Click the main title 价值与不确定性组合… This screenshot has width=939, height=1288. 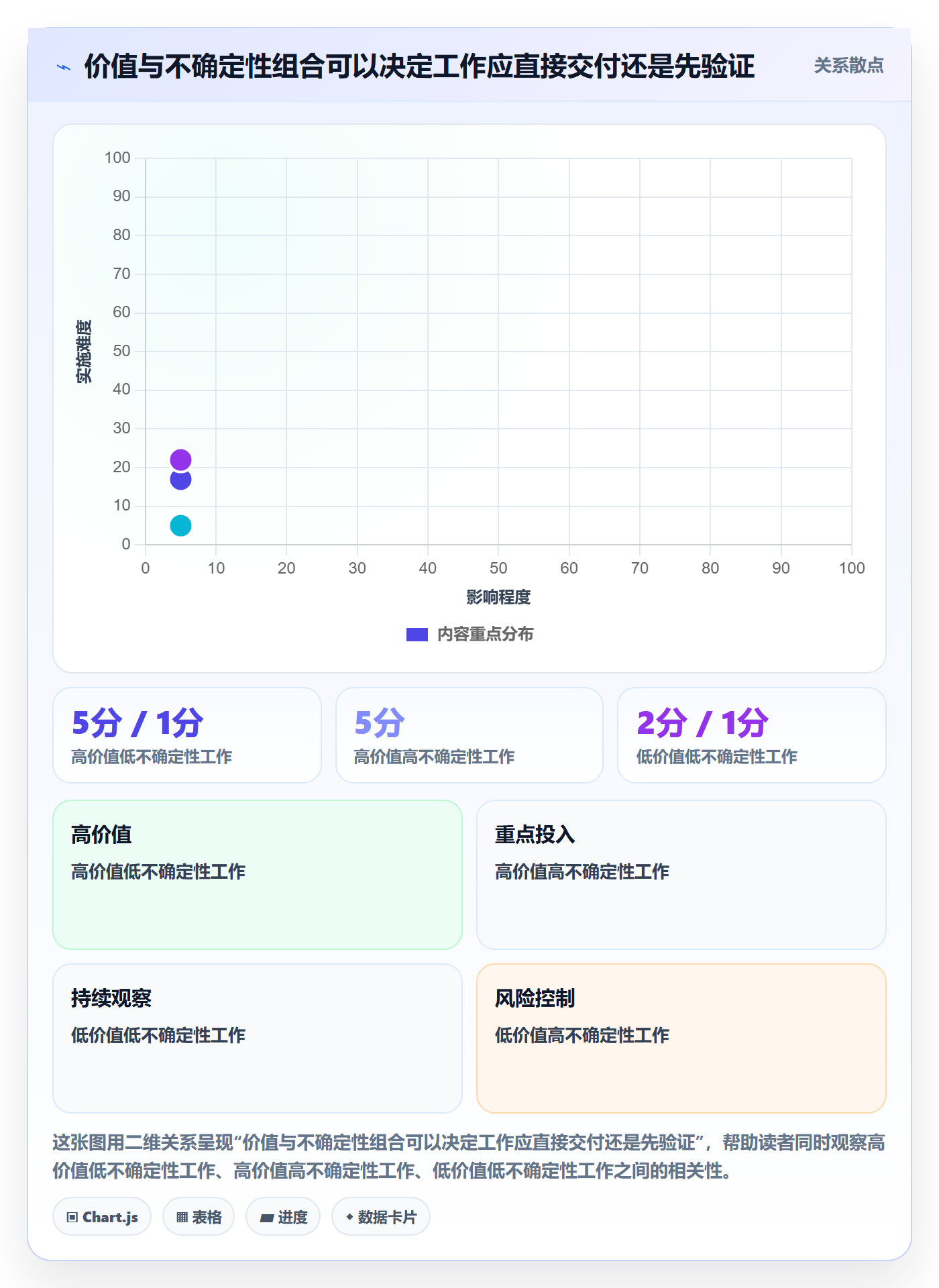point(419,66)
